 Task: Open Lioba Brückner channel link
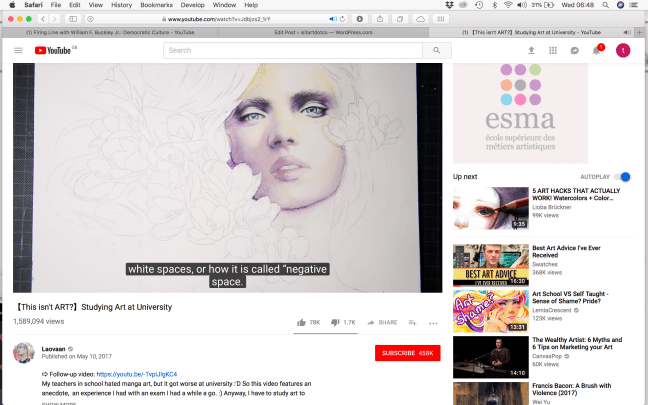[x=552, y=207]
